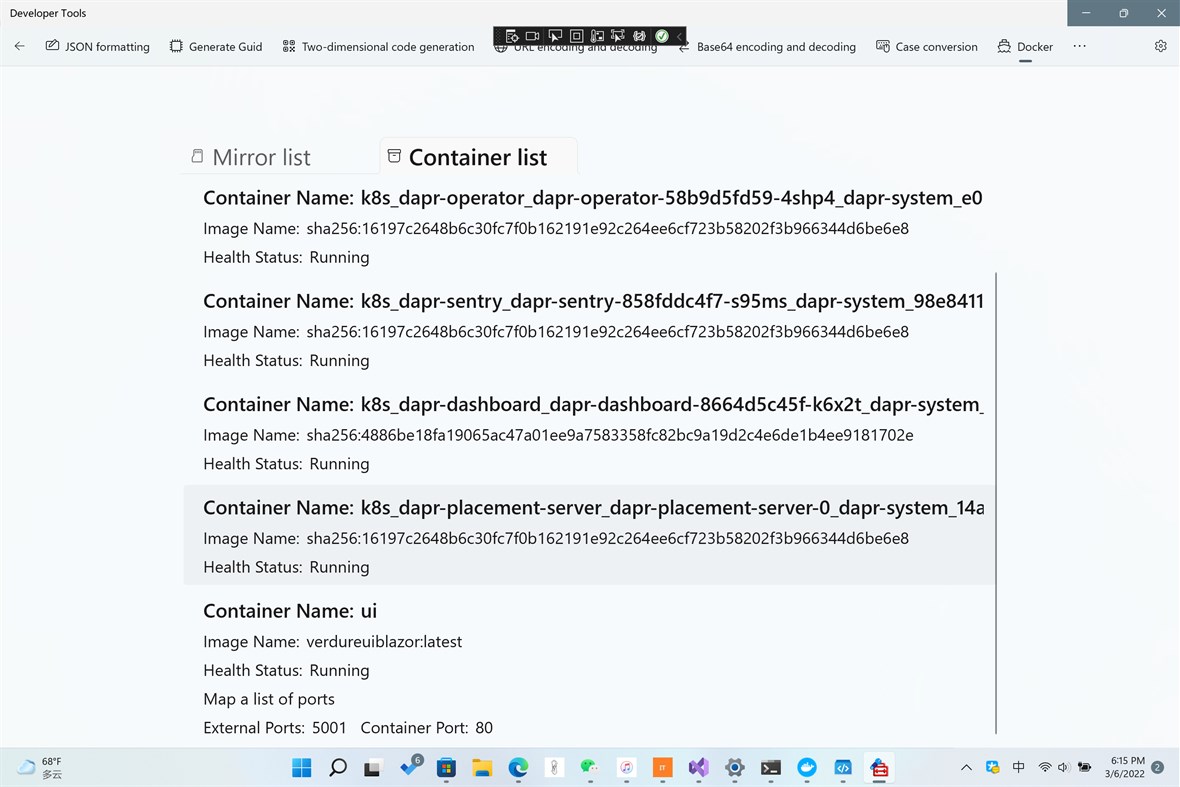The image size is (1180, 787).
Task: Open Microsoft Store from taskbar
Action: [x=446, y=767]
